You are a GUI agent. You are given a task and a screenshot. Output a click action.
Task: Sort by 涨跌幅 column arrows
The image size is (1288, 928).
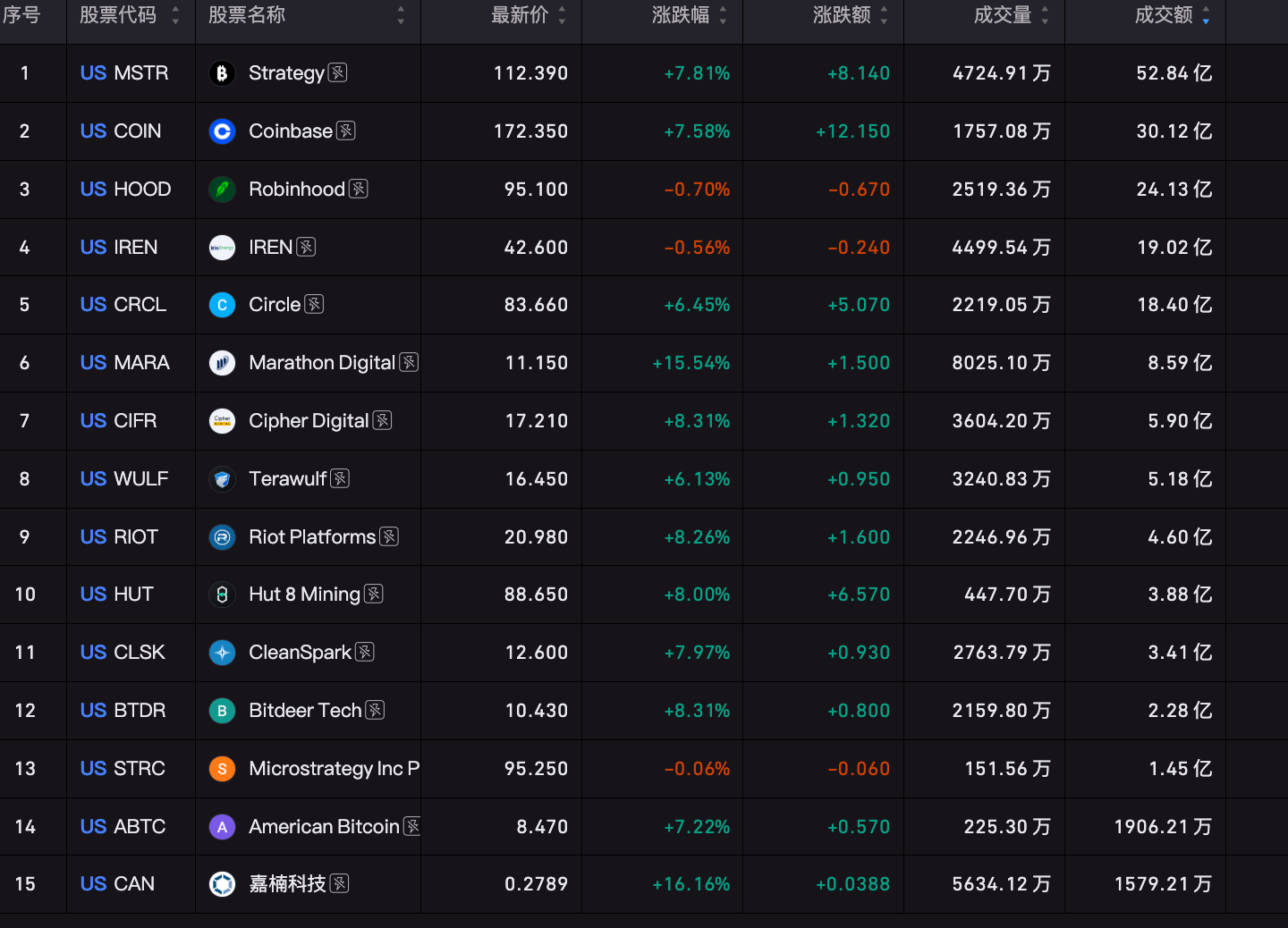723,15
